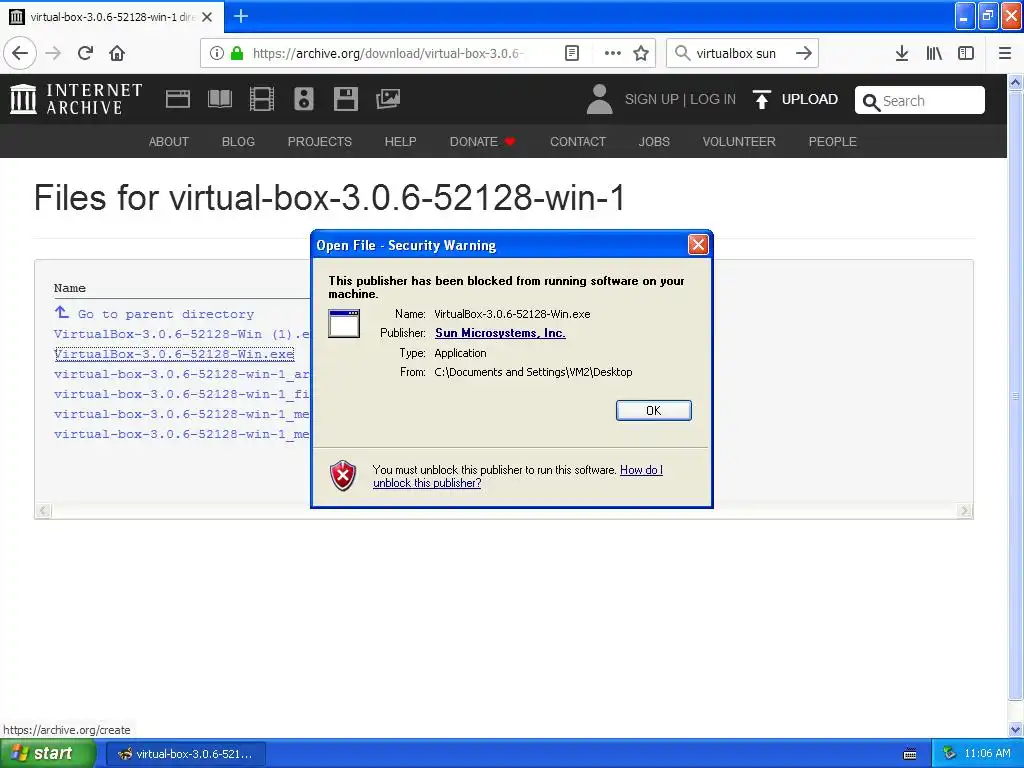This screenshot has width=1024, height=768.
Task: Open virtual-box-3.0.6-52128-win-1_fi file link
Action: pyautogui.click(x=182, y=394)
